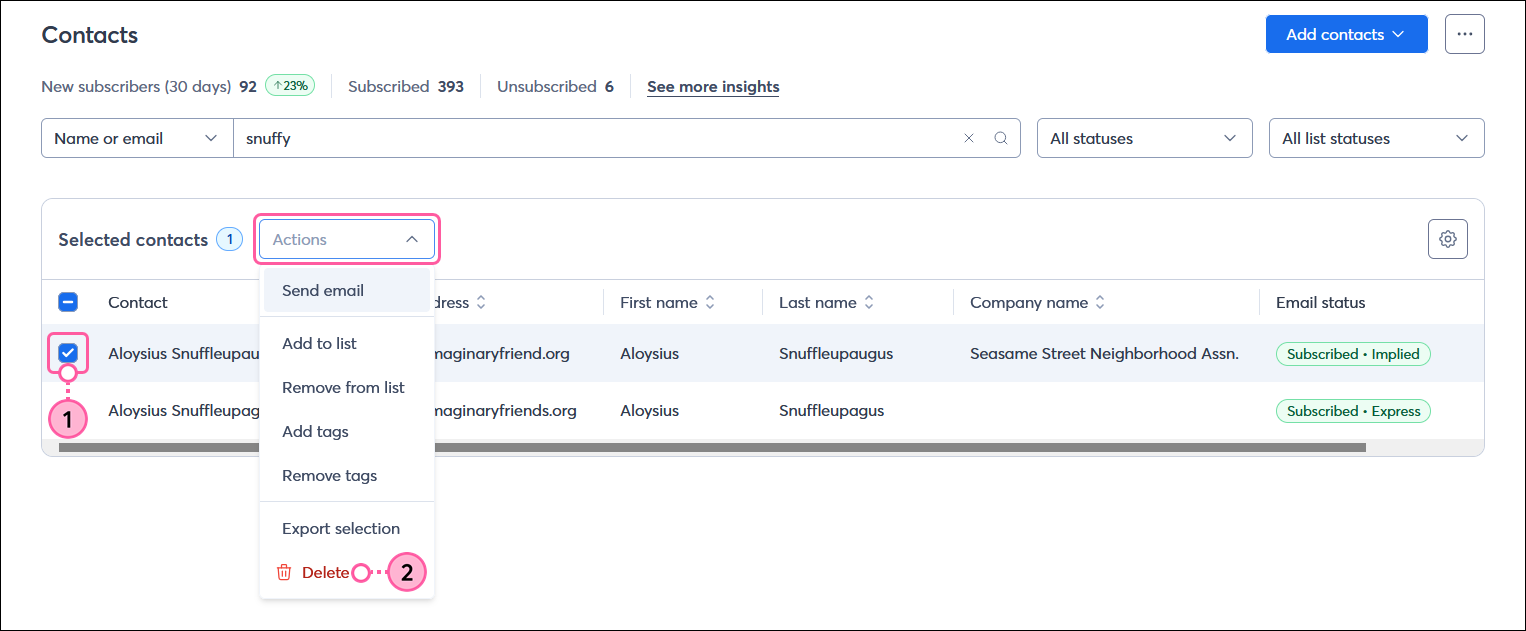This screenshot has width=1526, height=631.
Task: Uncheck the Aloysius Snuffleupaugus row checkbox
Action: tap(68, 353)
